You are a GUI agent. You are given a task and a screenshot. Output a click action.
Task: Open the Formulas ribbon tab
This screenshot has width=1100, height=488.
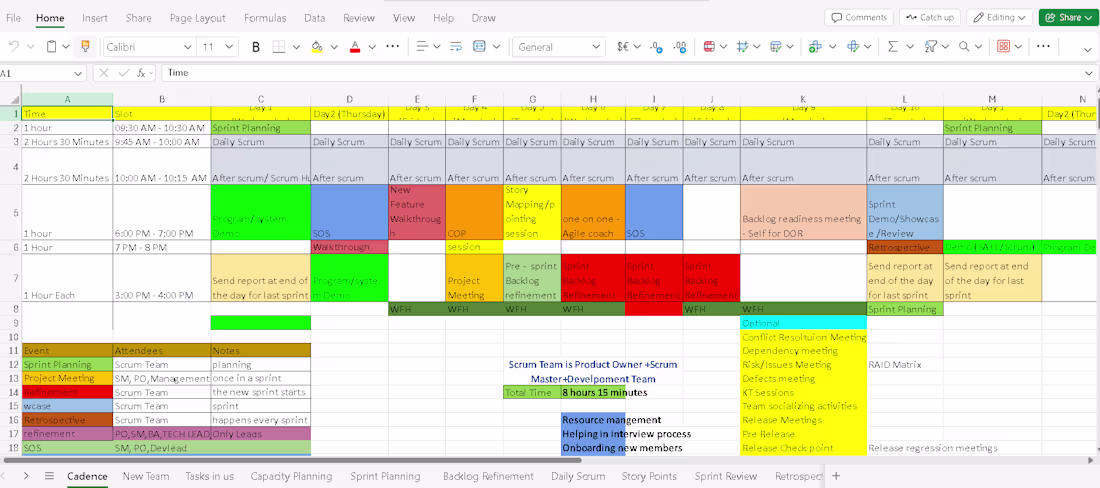(x=265, y=18)
